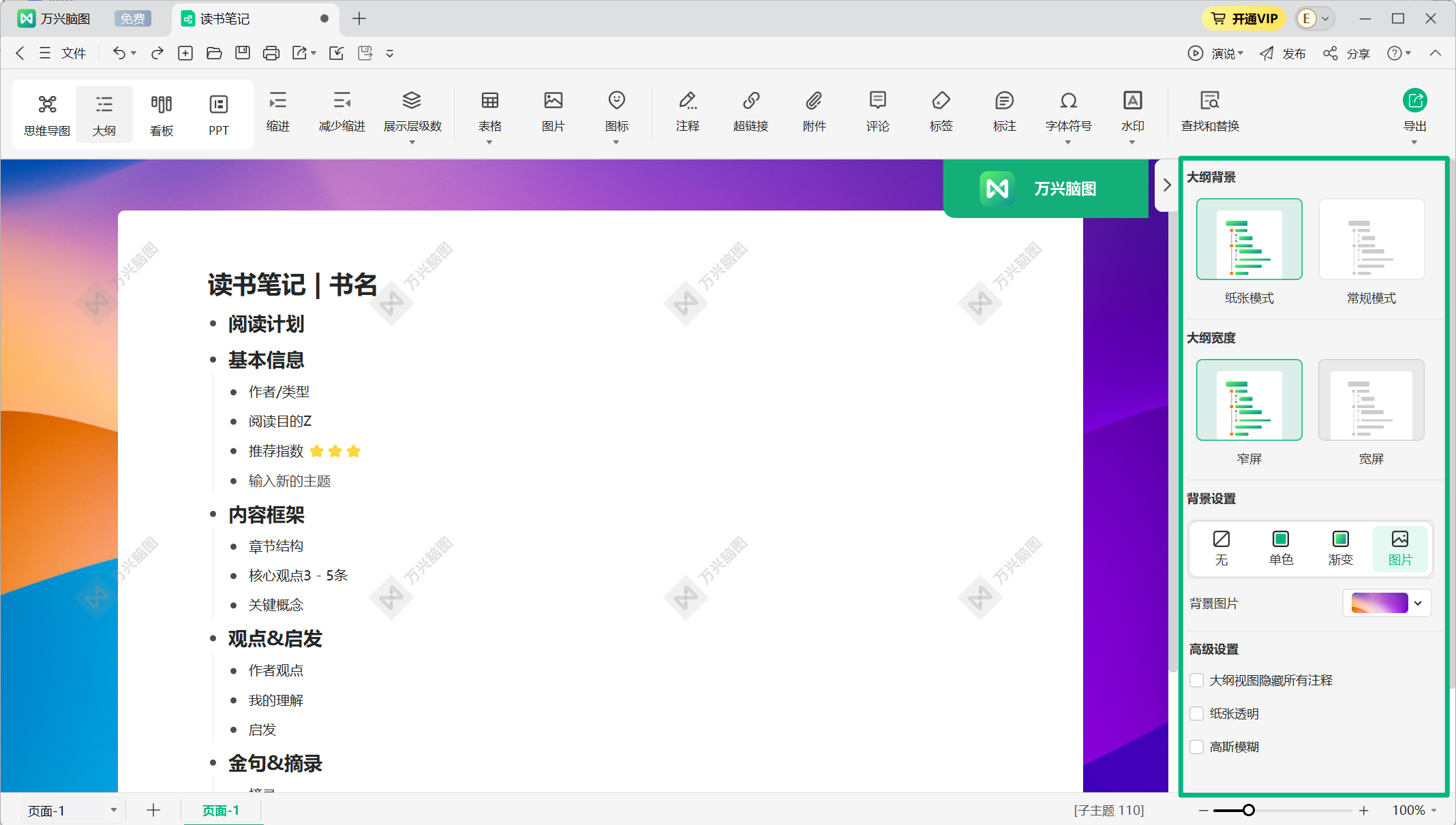Click the 缩进 indent tool

pyautogui.click(x=278, y=112)
